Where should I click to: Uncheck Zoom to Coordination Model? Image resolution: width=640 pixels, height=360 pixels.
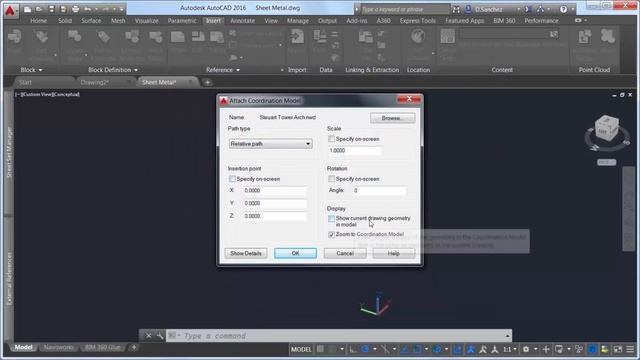click(331, 235)
